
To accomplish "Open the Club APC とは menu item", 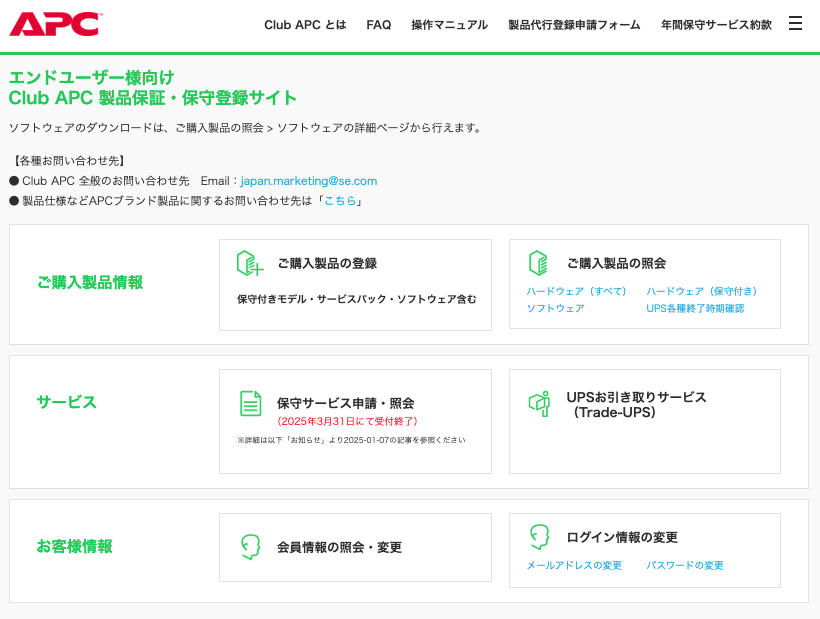I will (305, 25).
